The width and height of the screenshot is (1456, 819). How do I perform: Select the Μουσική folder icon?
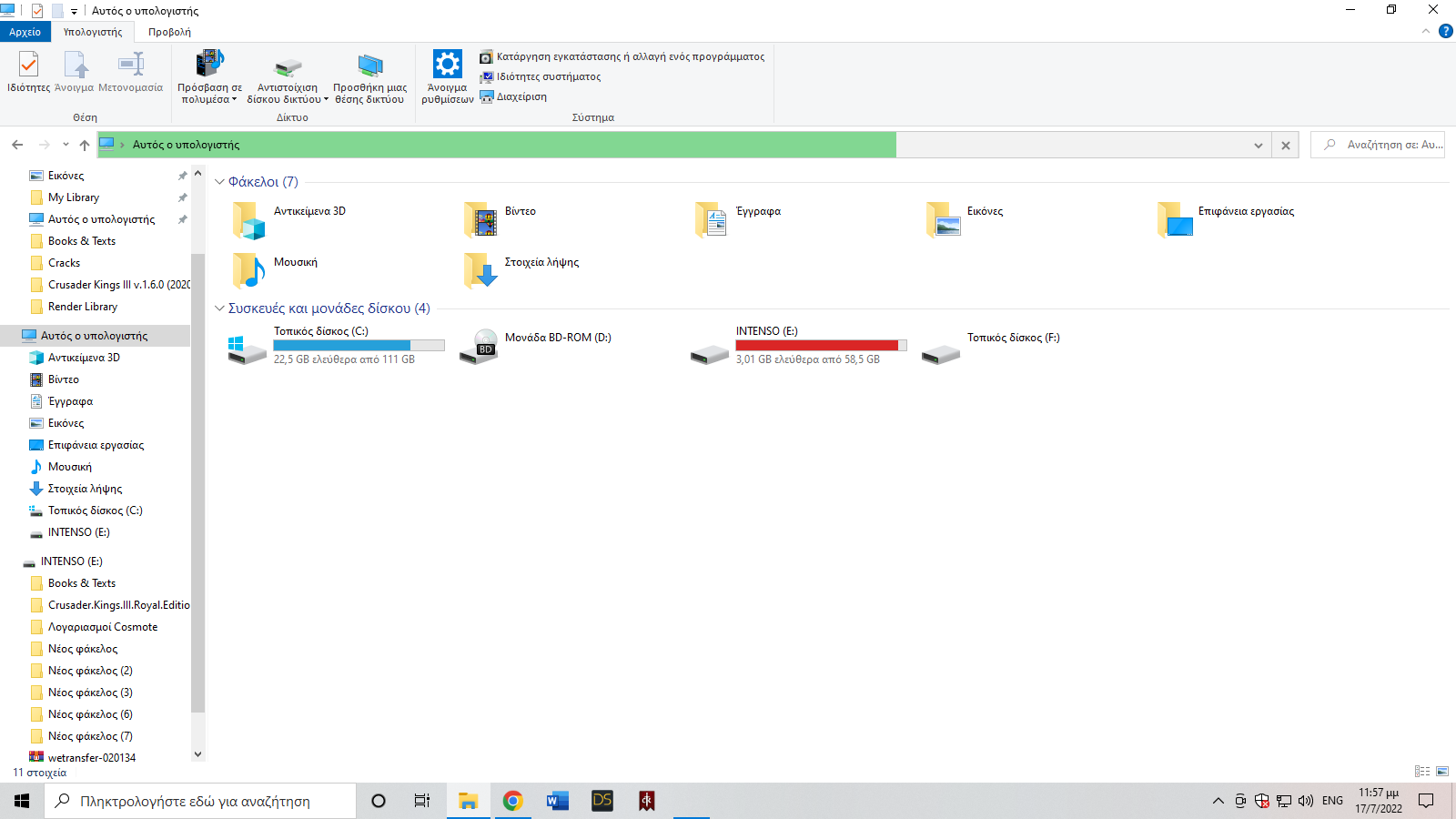click(x=248, y=270)
